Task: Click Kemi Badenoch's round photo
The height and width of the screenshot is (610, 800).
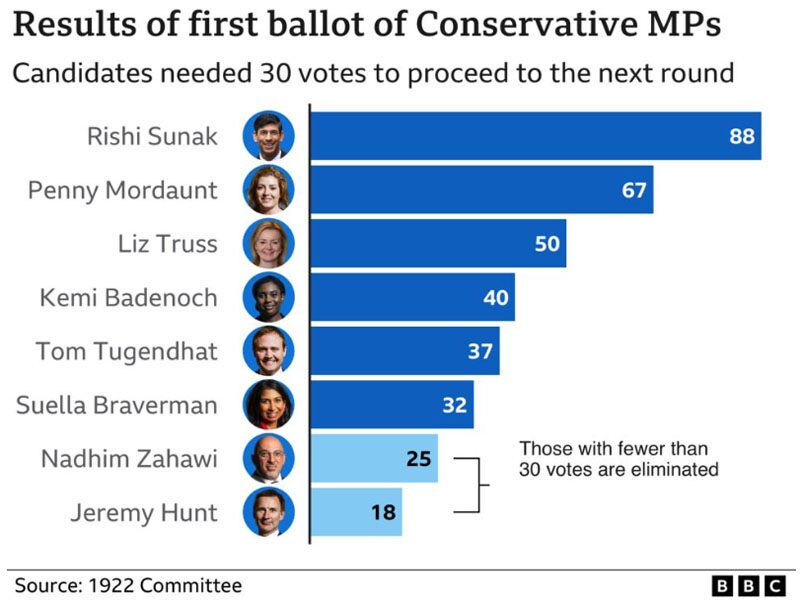Action: coord(269,297)
